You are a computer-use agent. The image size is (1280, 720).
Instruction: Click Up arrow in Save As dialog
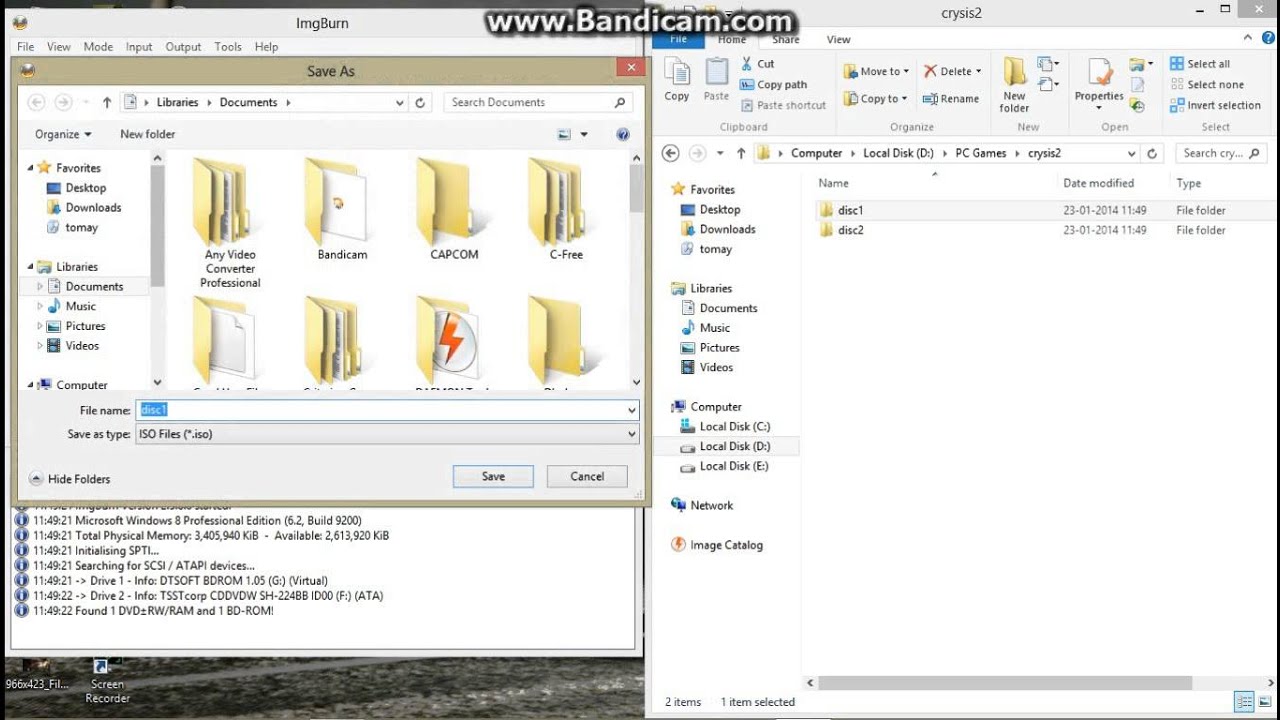point(107,102)
